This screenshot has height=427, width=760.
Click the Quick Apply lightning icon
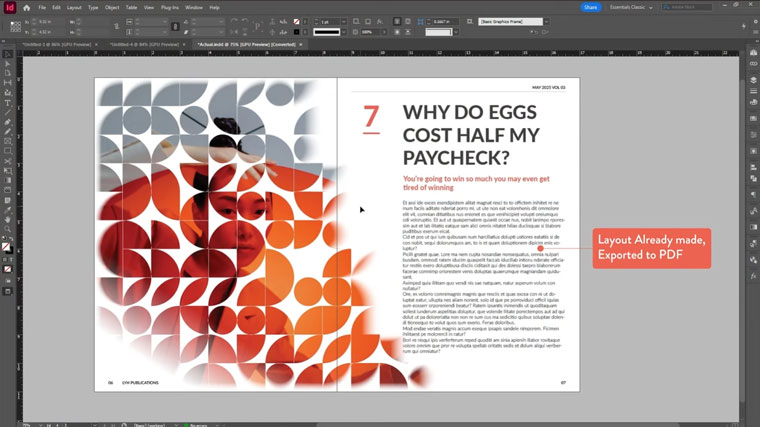pos(744,27)
